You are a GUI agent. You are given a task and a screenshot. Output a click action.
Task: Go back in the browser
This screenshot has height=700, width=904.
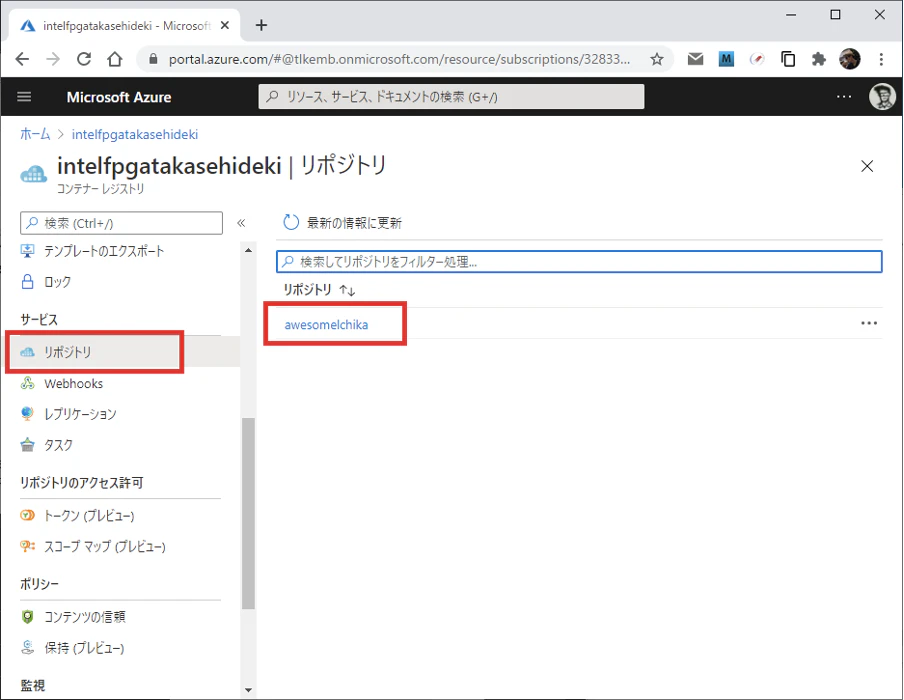(22, 59)
